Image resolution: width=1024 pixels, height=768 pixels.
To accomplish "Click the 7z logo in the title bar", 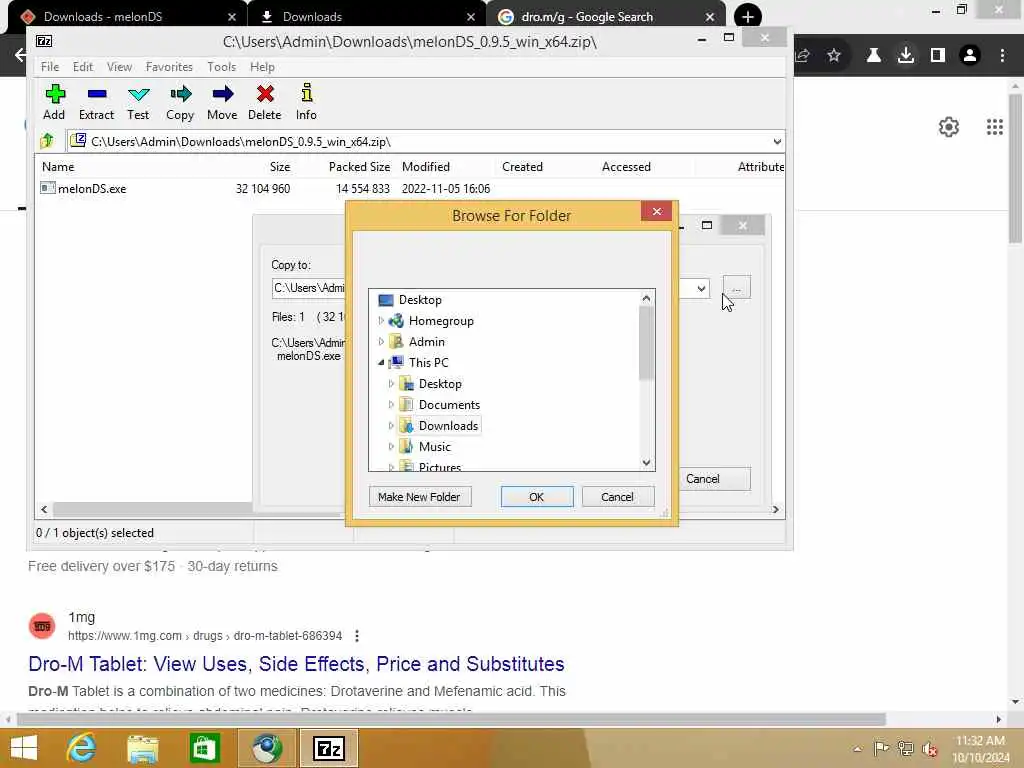I will (x=44, y=41).
